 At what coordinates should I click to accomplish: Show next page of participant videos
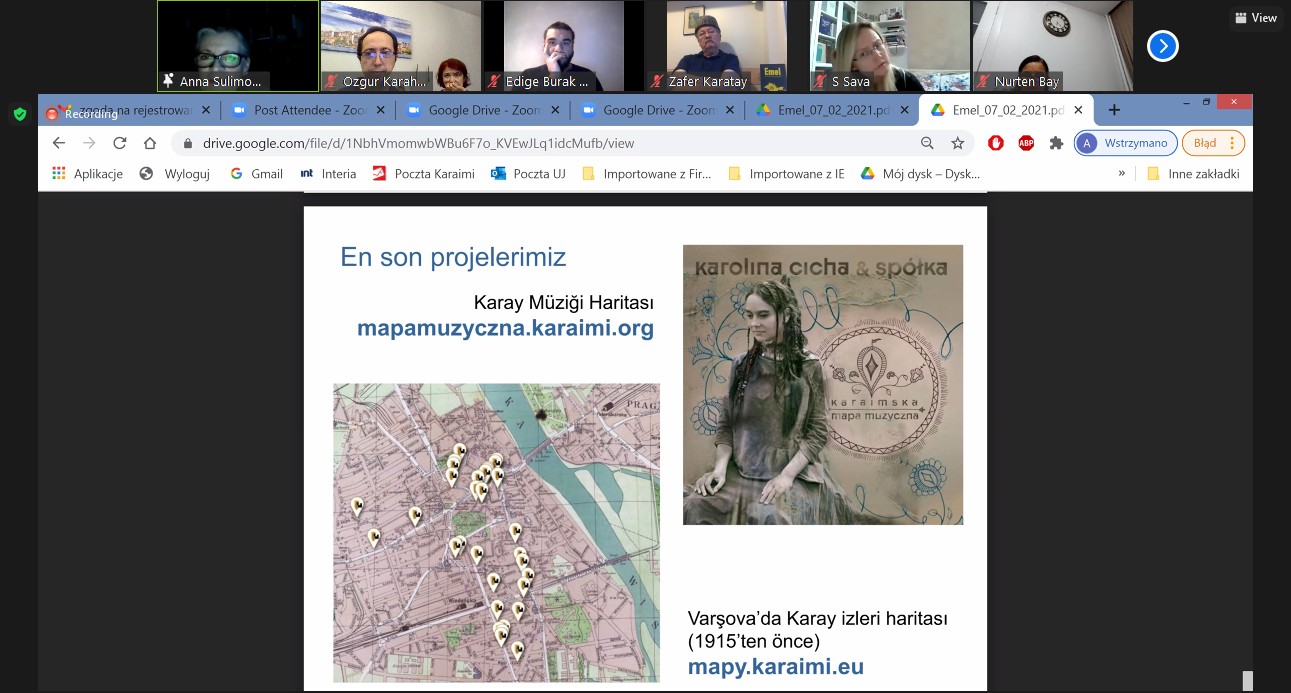tap(1162, 46)
